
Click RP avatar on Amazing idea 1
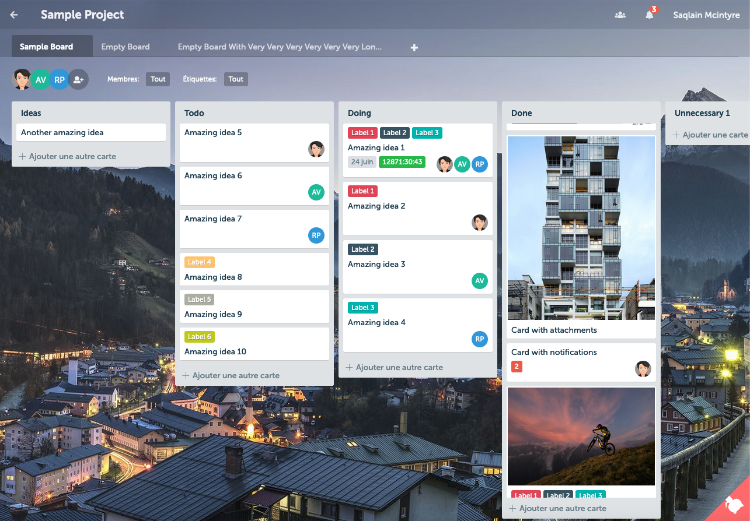(480, 164)
